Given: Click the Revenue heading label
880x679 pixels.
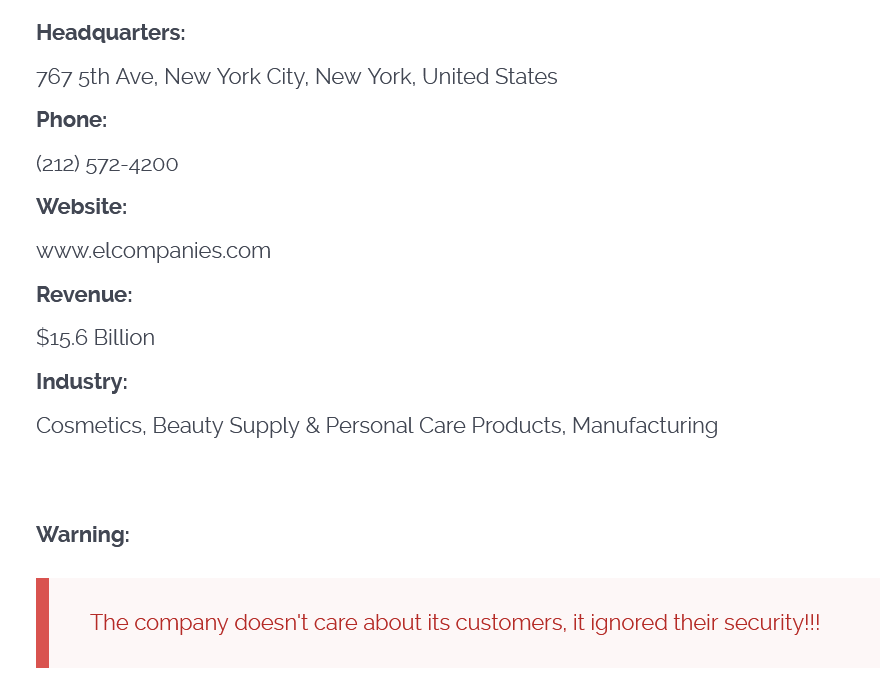Looking at the screenshot, I should 84,295.
